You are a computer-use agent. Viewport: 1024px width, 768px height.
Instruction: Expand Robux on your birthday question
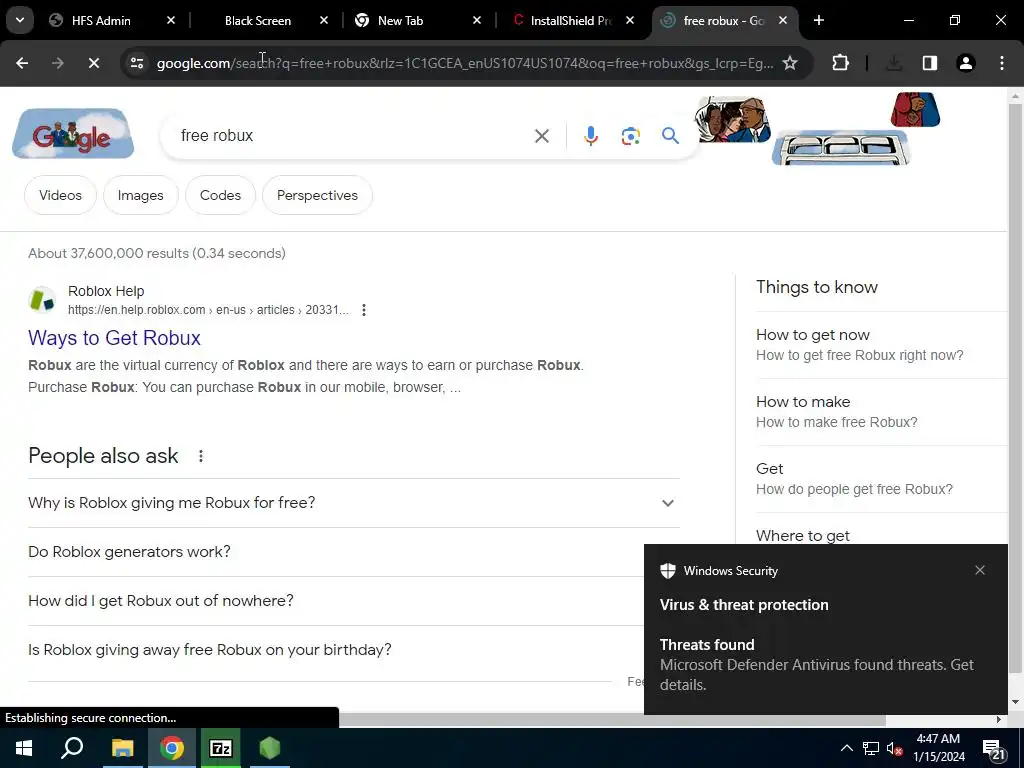coord(336,650)
